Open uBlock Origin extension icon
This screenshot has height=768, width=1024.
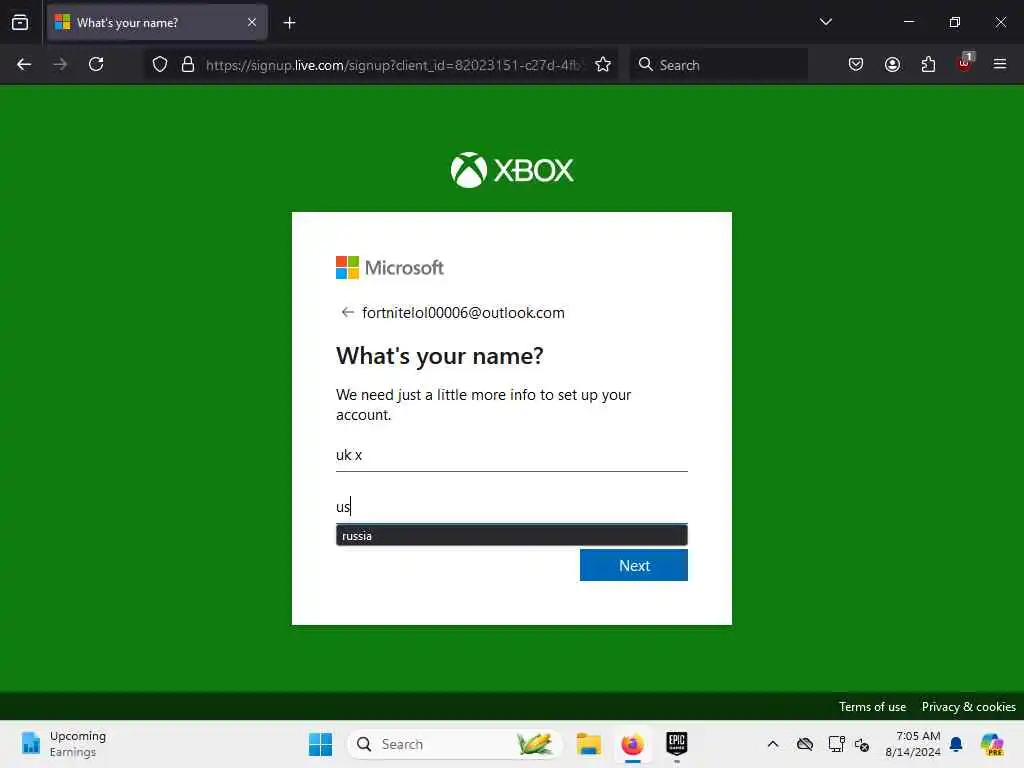[965, 63]
